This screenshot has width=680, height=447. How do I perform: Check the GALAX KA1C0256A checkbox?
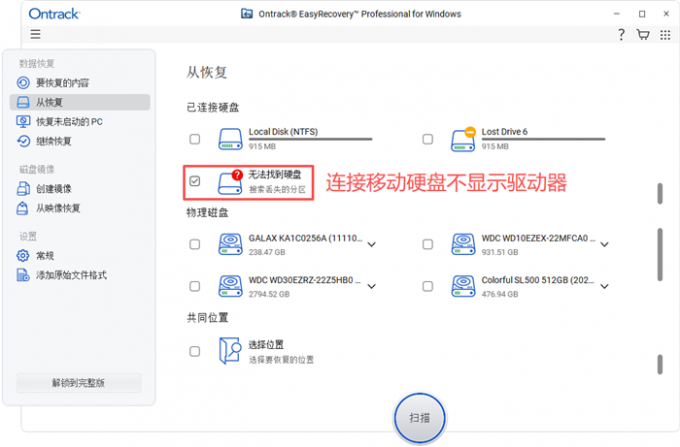[x=195, y=245]
